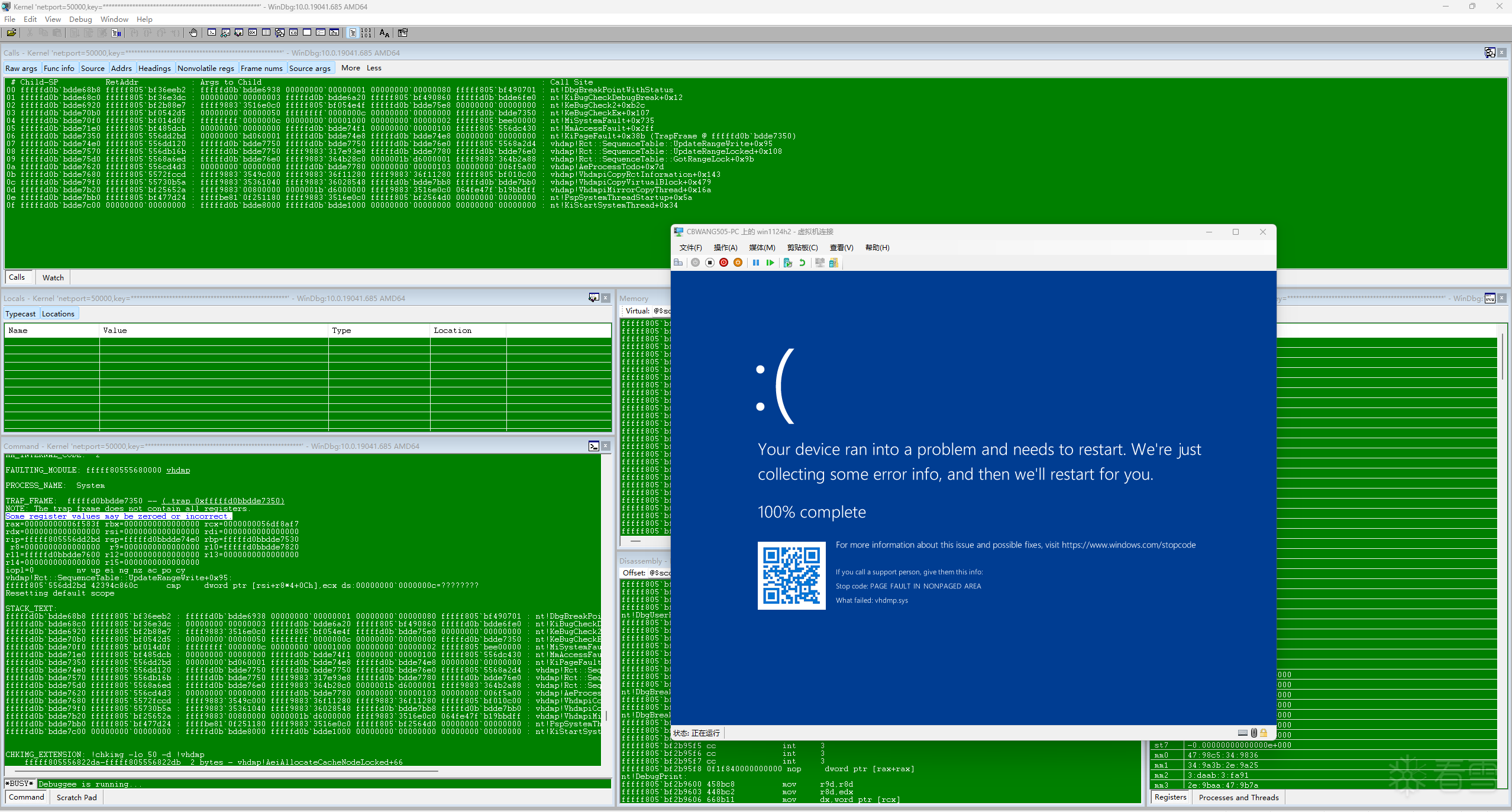Click the vhdmp faulting module link

click(x=178, y=470)
